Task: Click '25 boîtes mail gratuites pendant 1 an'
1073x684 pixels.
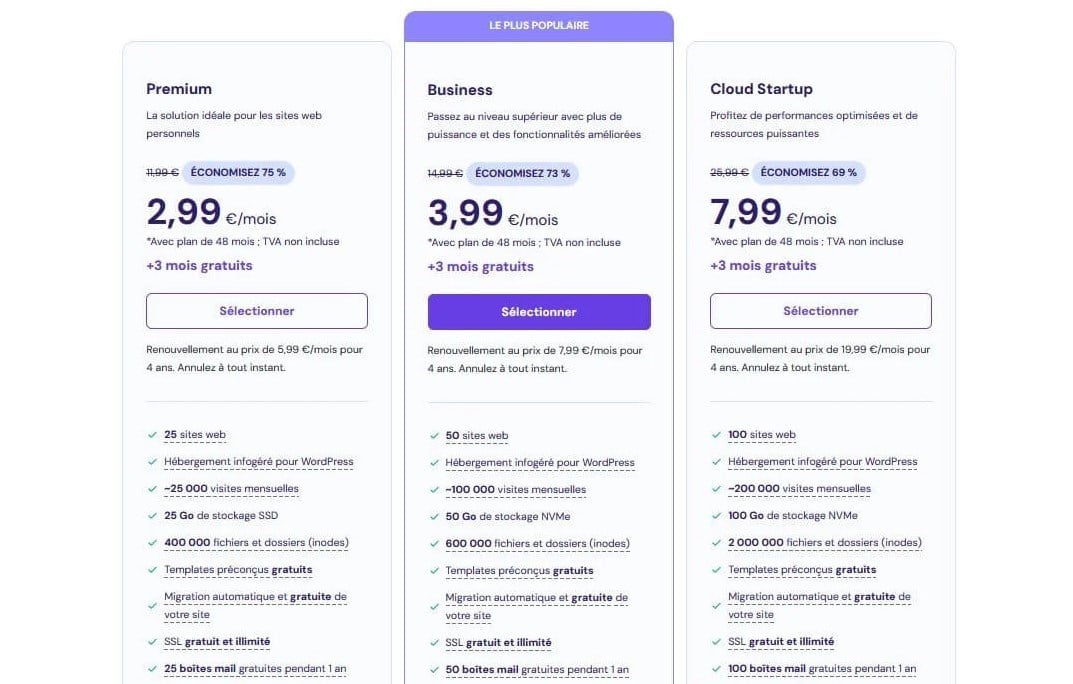Action: [255, 669]
